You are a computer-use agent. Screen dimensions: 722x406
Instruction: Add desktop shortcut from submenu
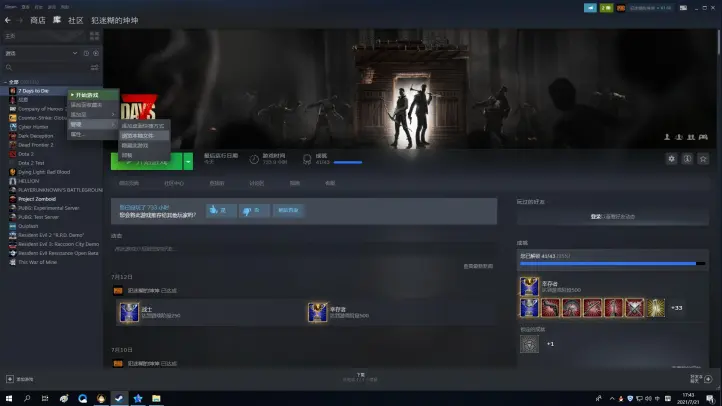click(x=144, y=126)
